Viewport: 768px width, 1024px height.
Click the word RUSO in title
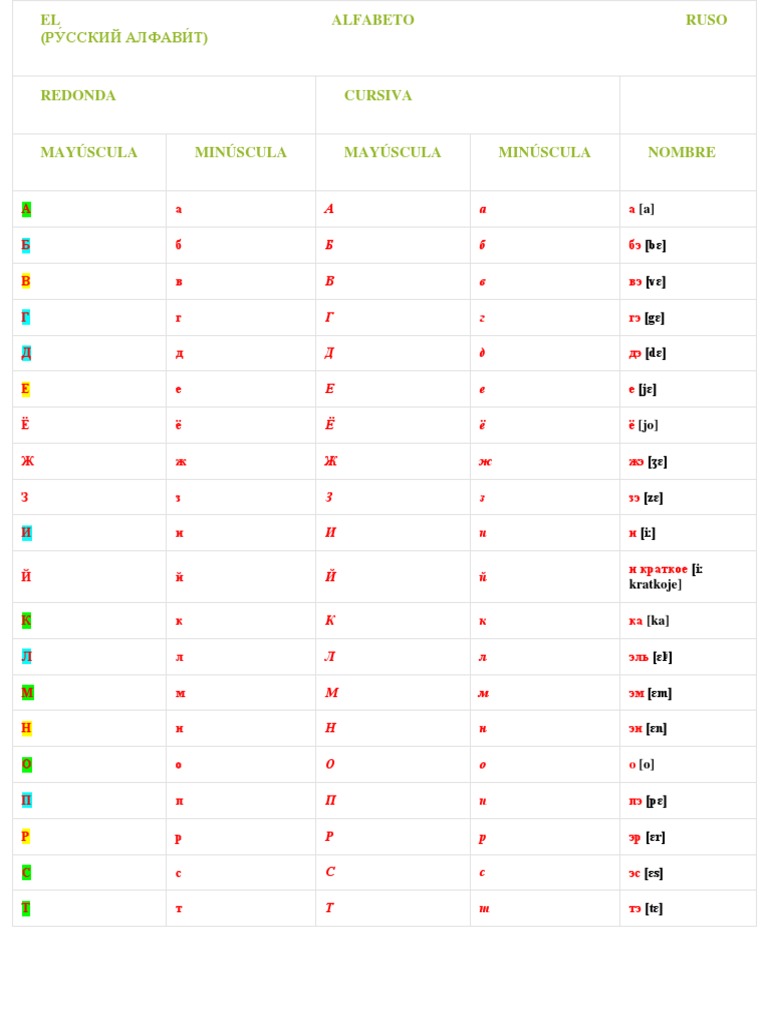click(x=706, y=20)
